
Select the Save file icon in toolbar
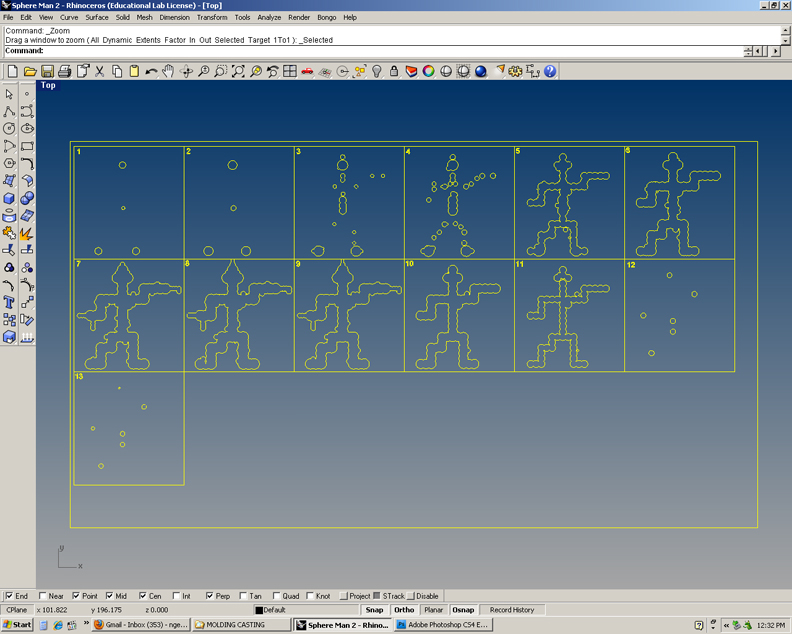[47, 71]
